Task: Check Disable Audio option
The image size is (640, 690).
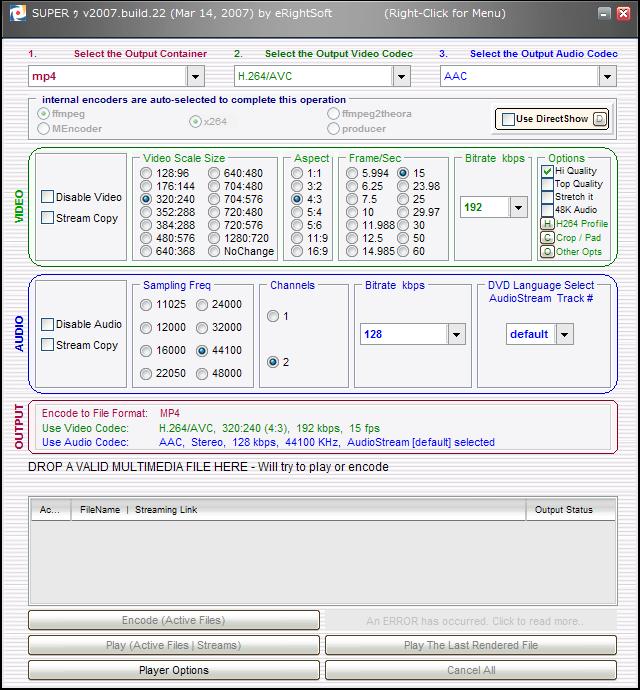Action: 47,324
